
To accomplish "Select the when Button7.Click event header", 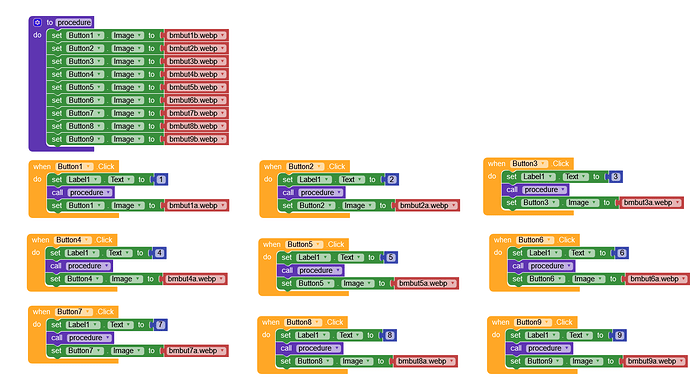I will click(x=73, y=312).
